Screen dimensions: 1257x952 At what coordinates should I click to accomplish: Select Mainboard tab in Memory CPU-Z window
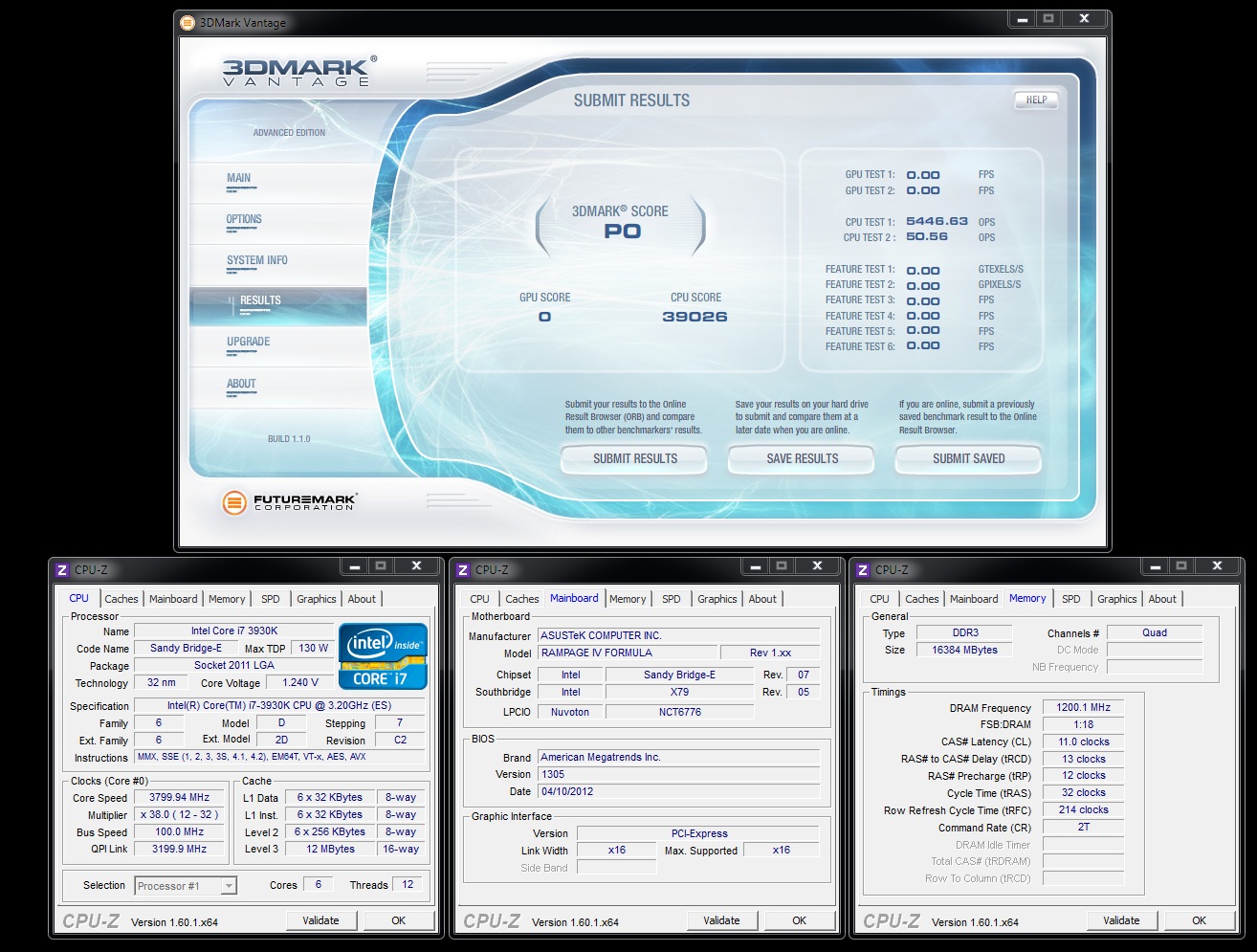(x=974, y=599)
